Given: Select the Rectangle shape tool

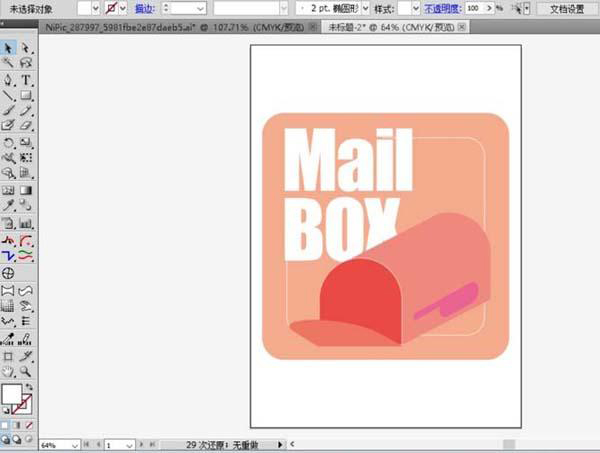Looking at the screenshot, I should (x=26, y=95).
